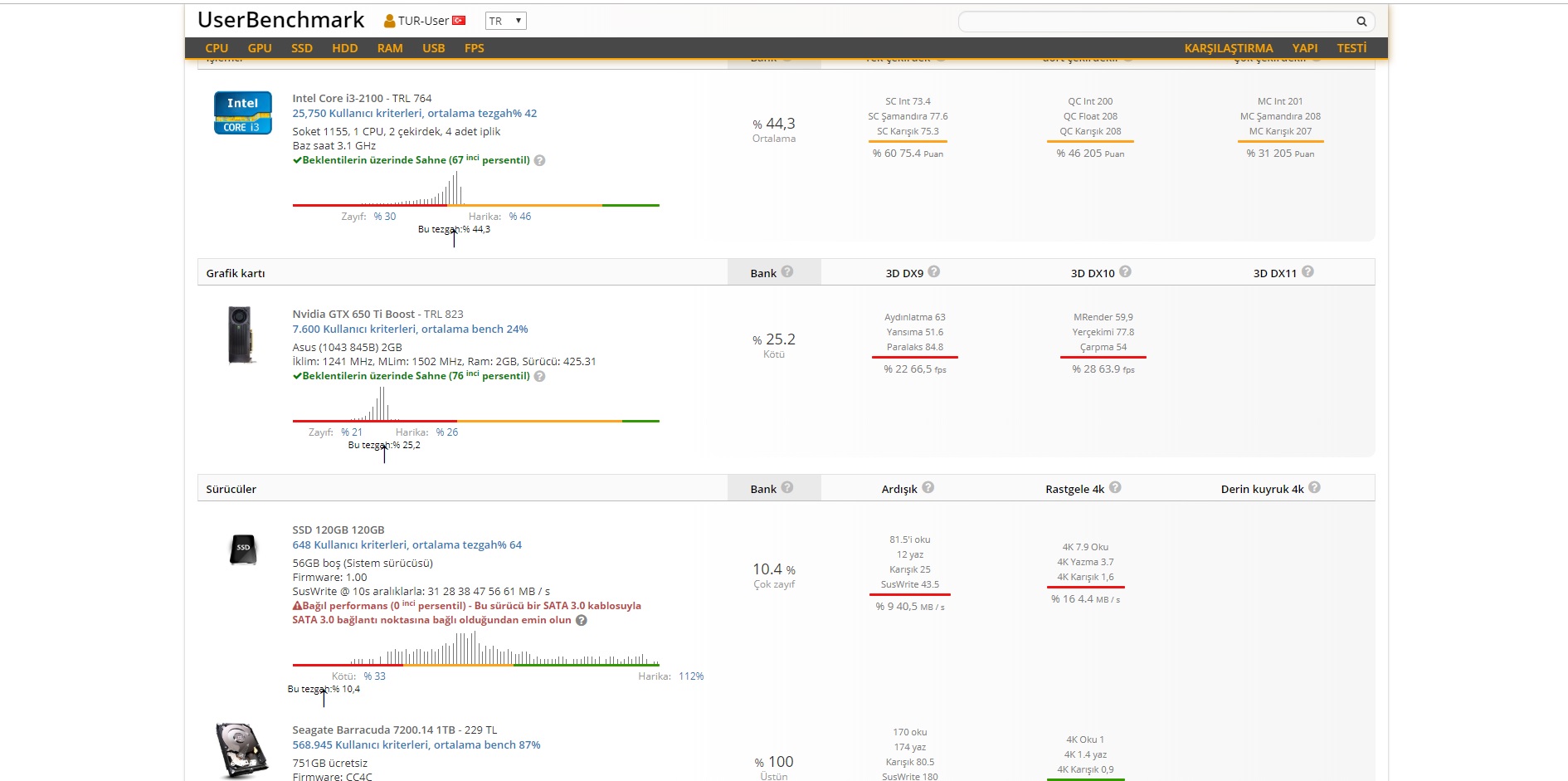Click the GPU score % 25.2 Kötü
The image size is (1568, 781).
coord(774,345)
